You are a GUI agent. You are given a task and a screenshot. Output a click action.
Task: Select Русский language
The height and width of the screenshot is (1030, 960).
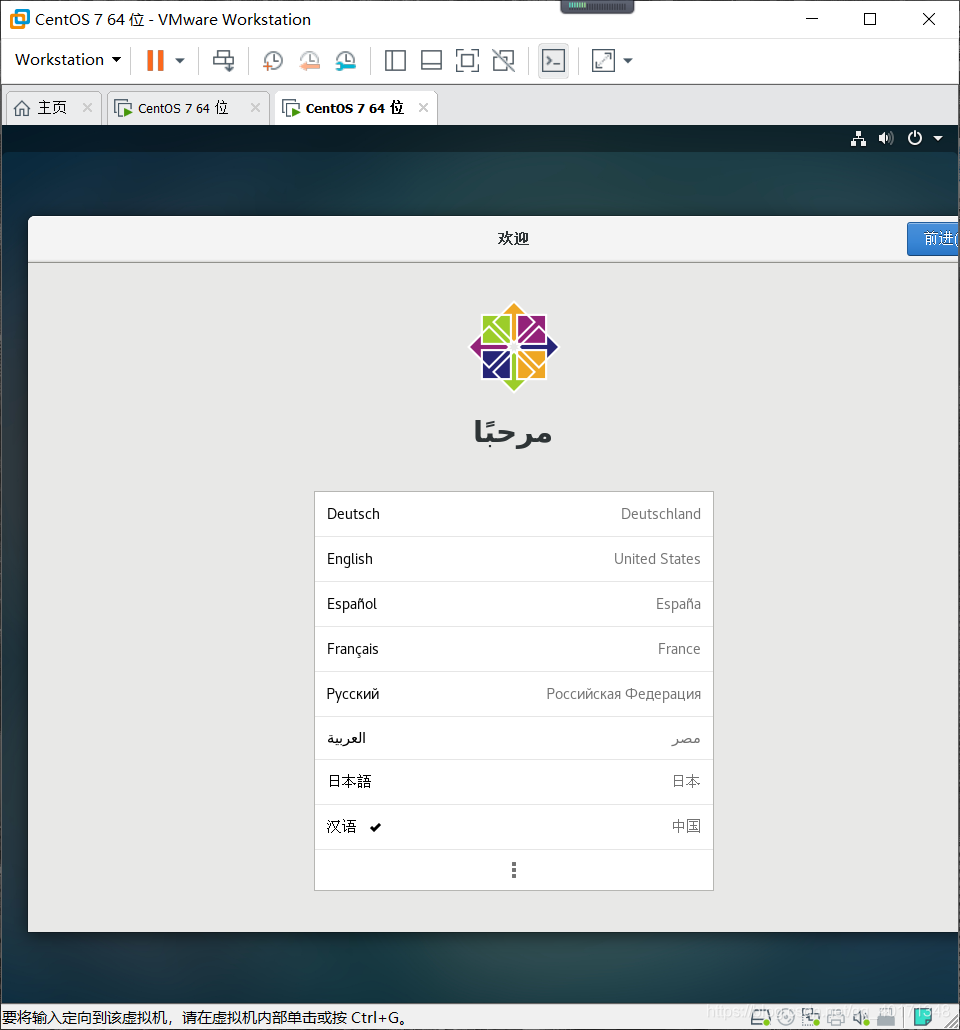(x=514, y=694)
